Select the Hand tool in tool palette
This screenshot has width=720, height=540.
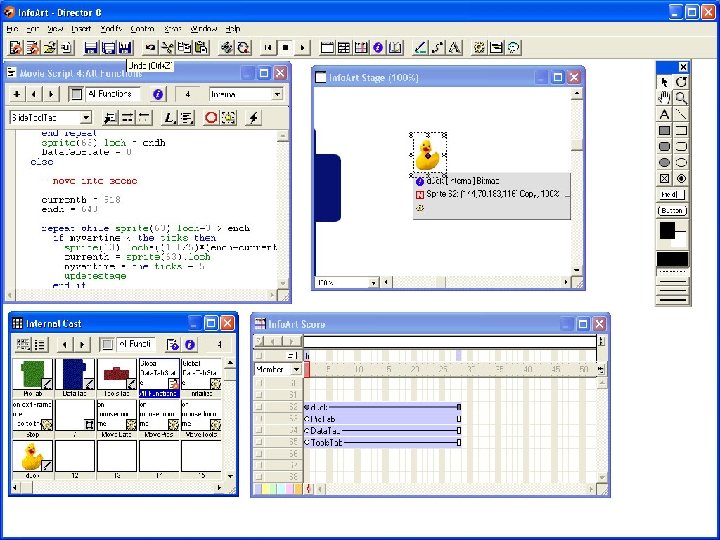coord(664,98)
